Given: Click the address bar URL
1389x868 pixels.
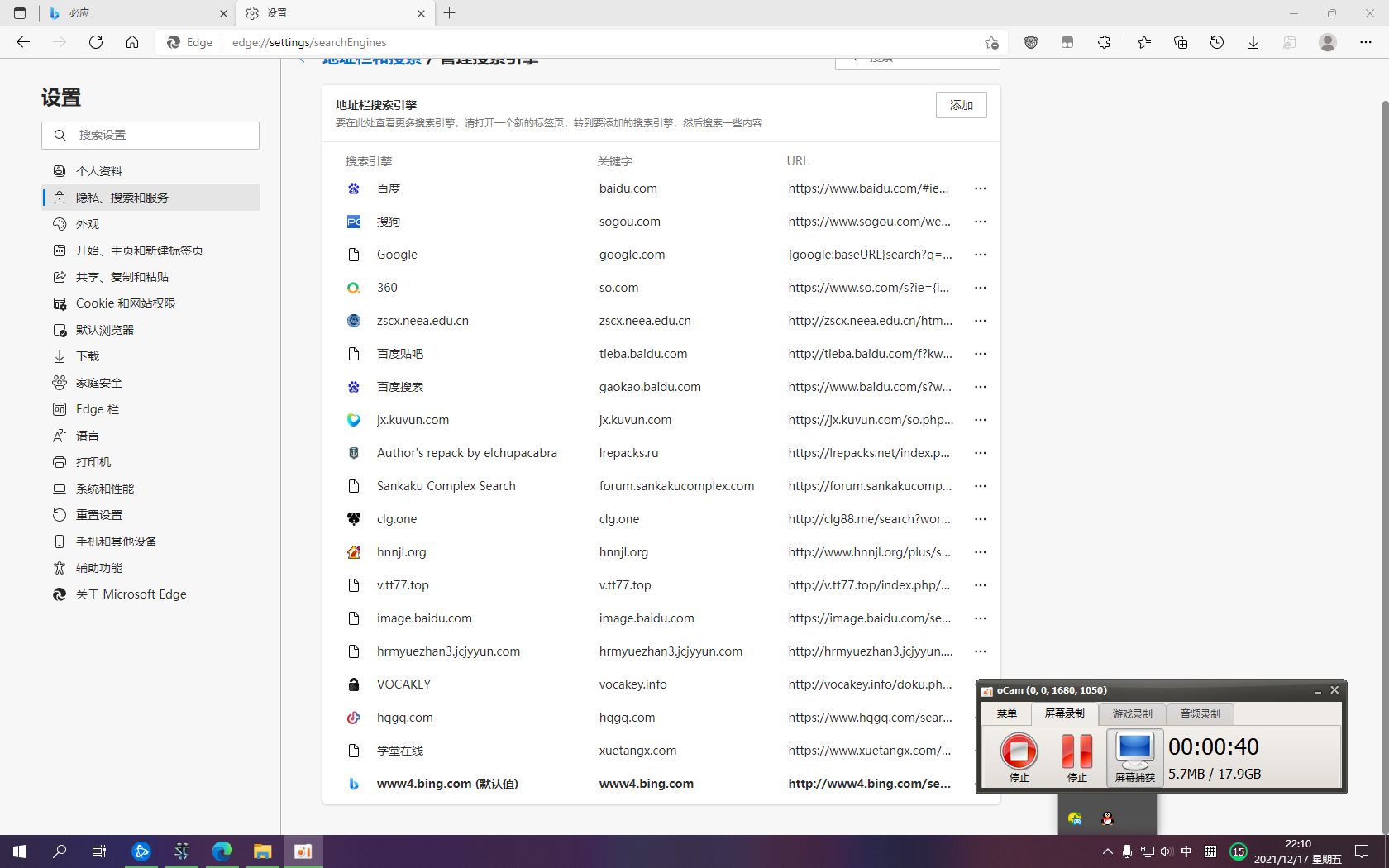Looking at the screenshot, I should pos(309,42).
